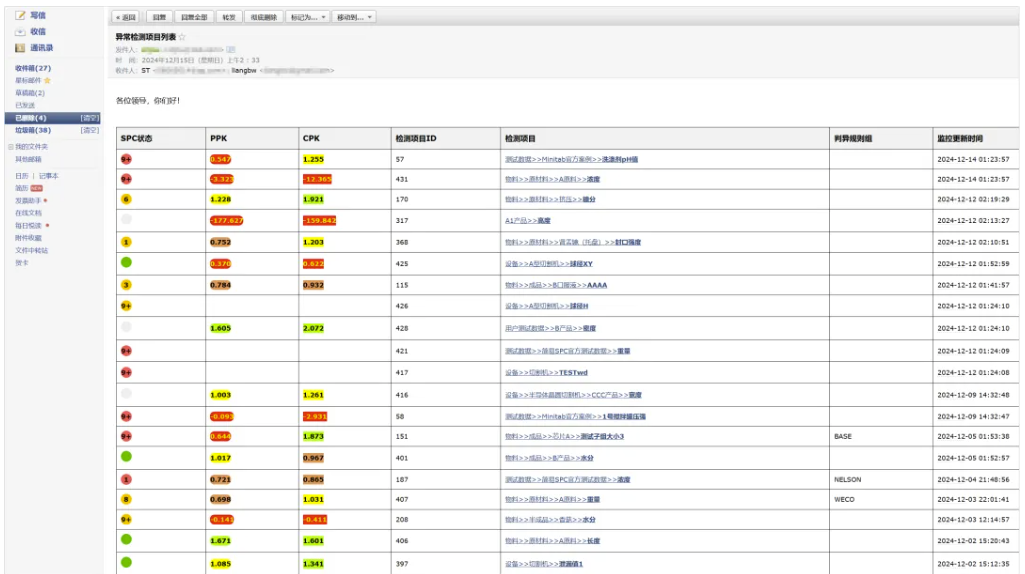
Task: Click the add-contact icon after the sender address
Action: point(231,49)
